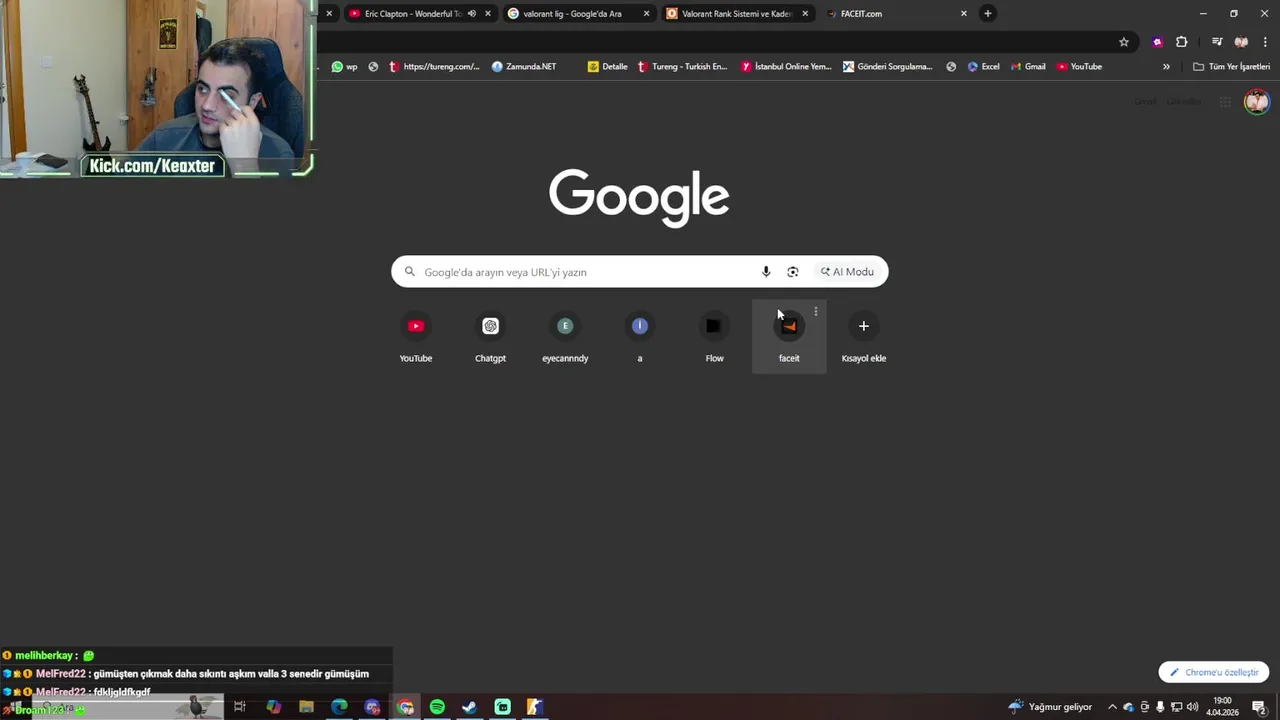1280x720 pixels.
Task: Open the Chrome profile avatar in toolbar
Action: [1241, 42]
